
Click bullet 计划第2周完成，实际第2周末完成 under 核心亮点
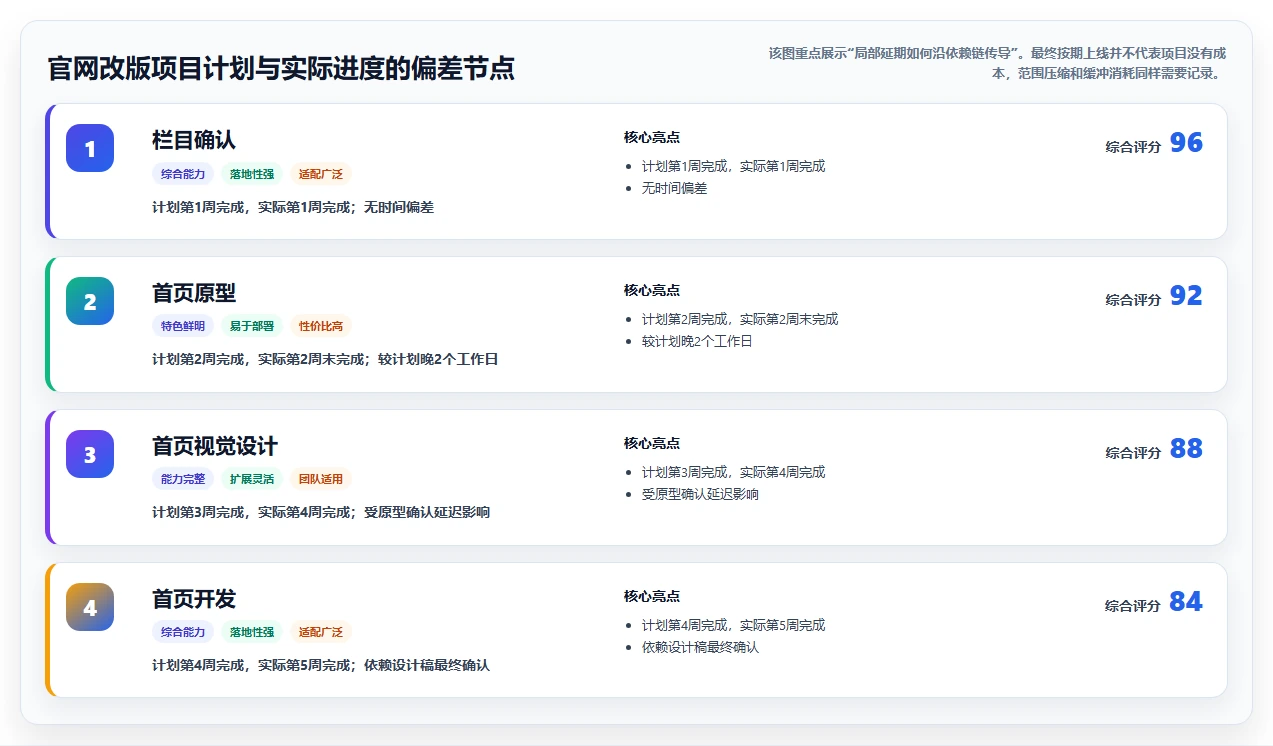click(740, 320)
